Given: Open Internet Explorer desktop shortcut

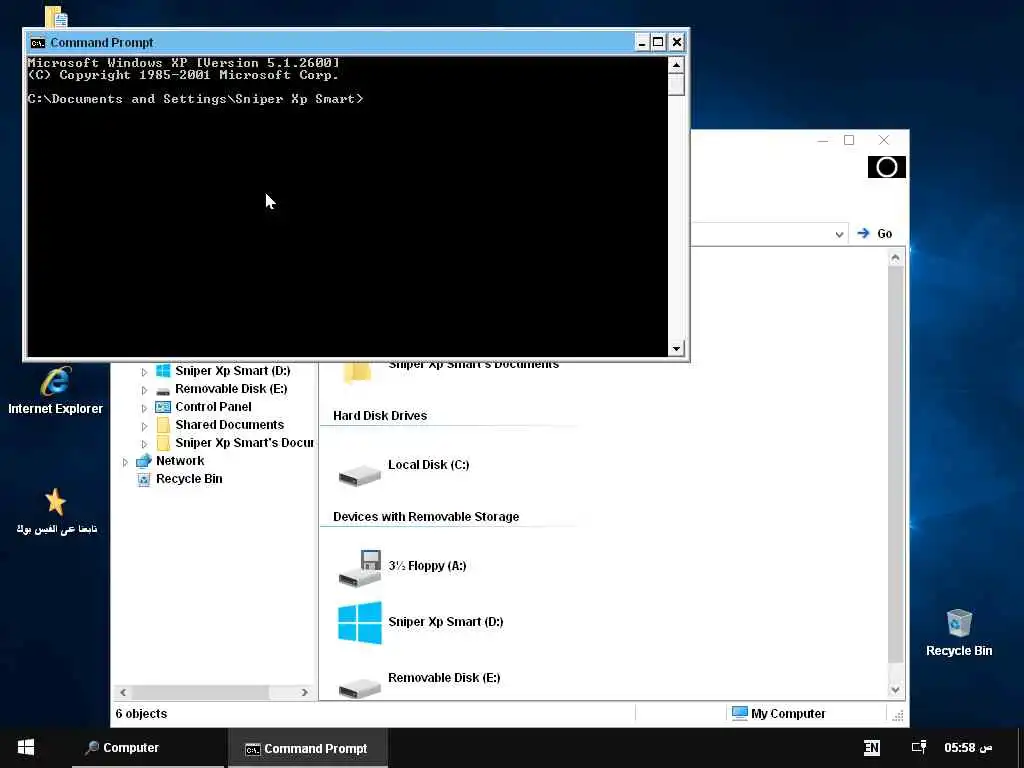Looking at the screenshot, I should 56,391.
